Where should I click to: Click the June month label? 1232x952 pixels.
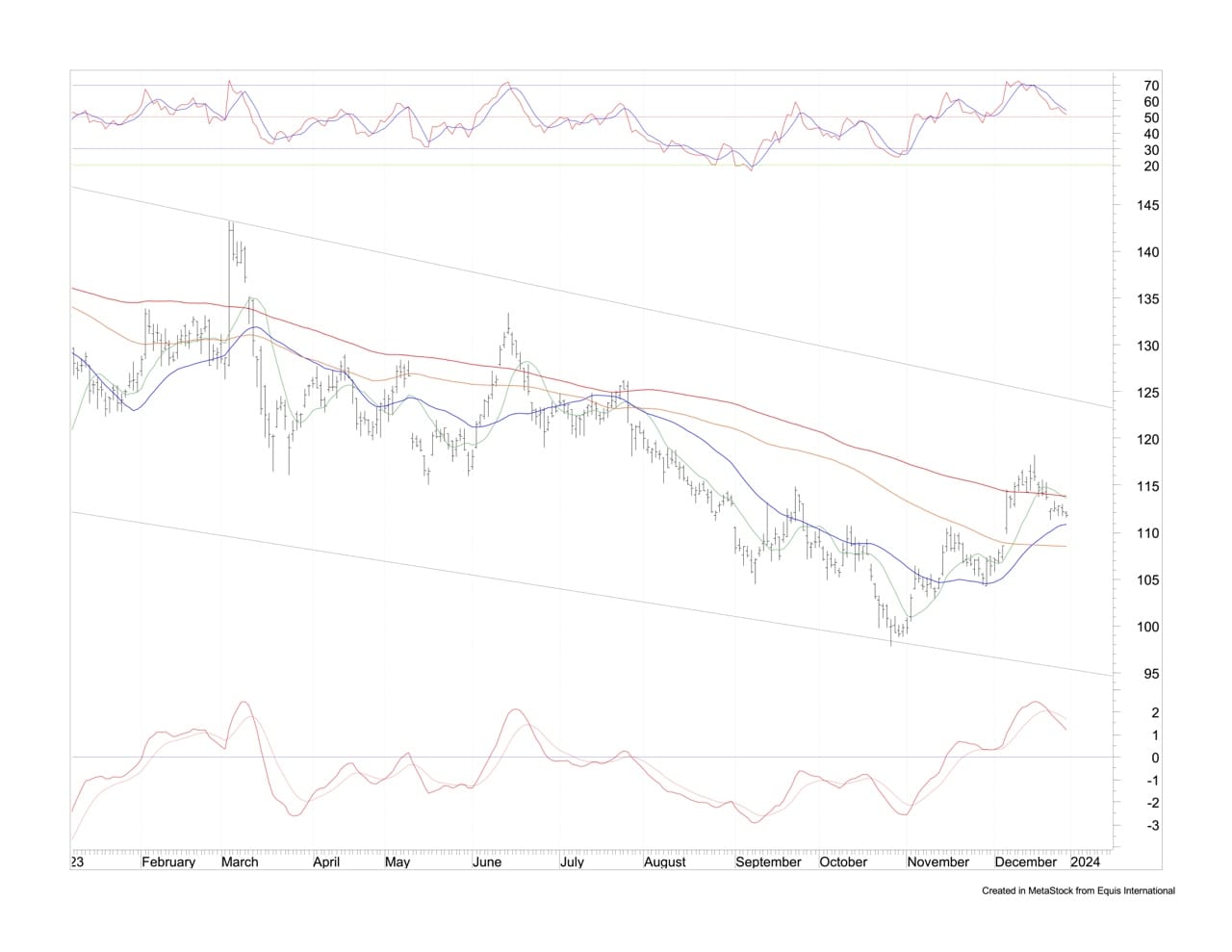coord(488,862)
